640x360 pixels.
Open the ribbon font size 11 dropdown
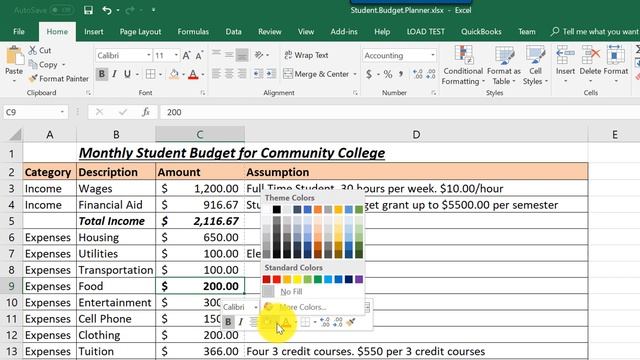[x=176, y=55]
